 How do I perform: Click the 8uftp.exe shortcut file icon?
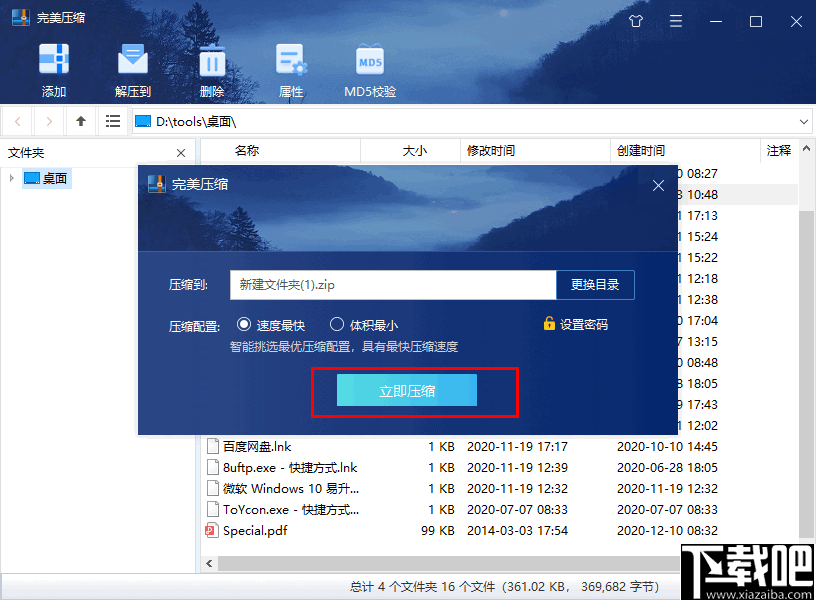pos(212,467)
